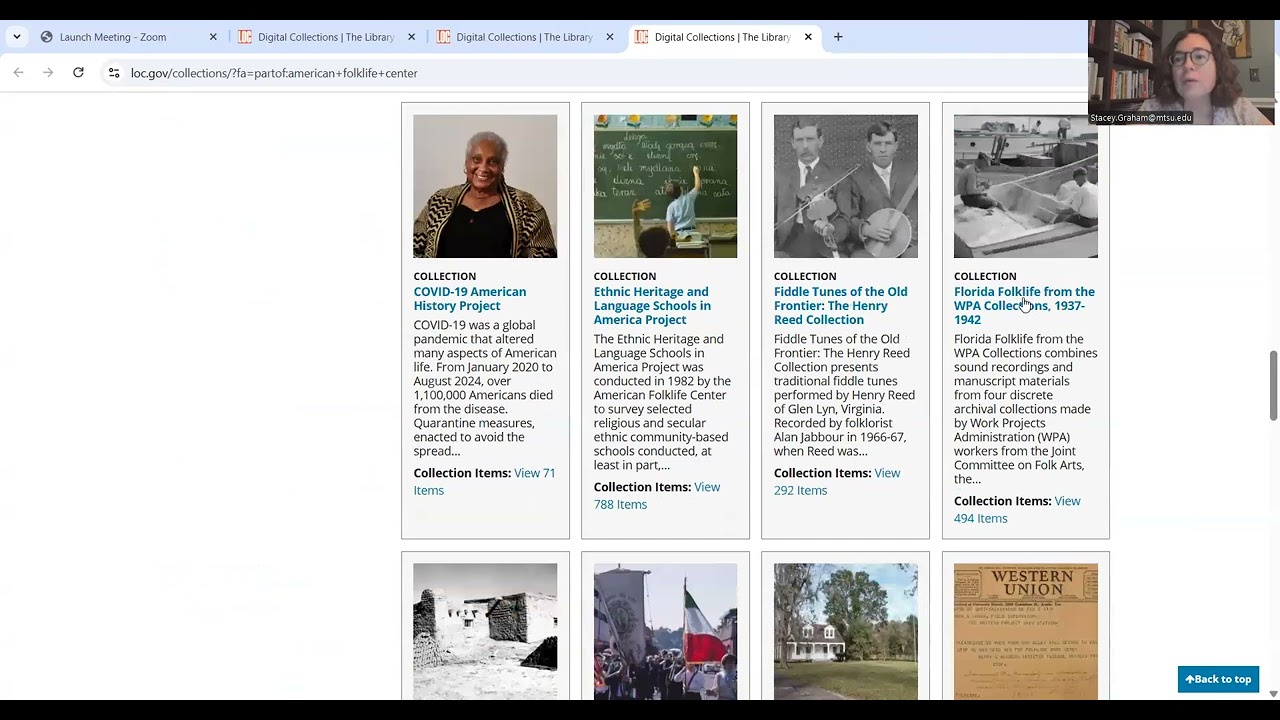This screenshot has width=1280, height=720.
Task: Open the COVID-19 American History Project thumbnail
Action: pyautogui.click(x=485, y=186)
